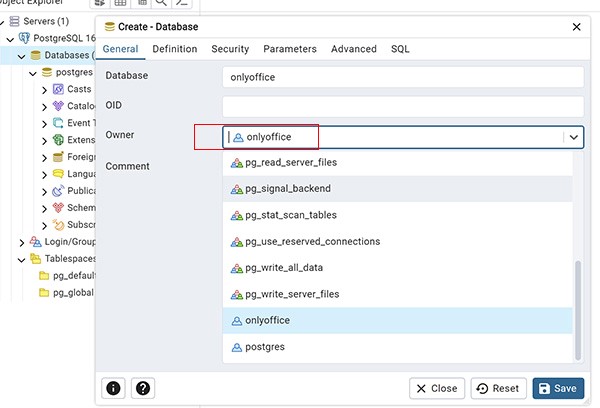
Task: Click the Catalogs icon
Action: pos(58,106)
